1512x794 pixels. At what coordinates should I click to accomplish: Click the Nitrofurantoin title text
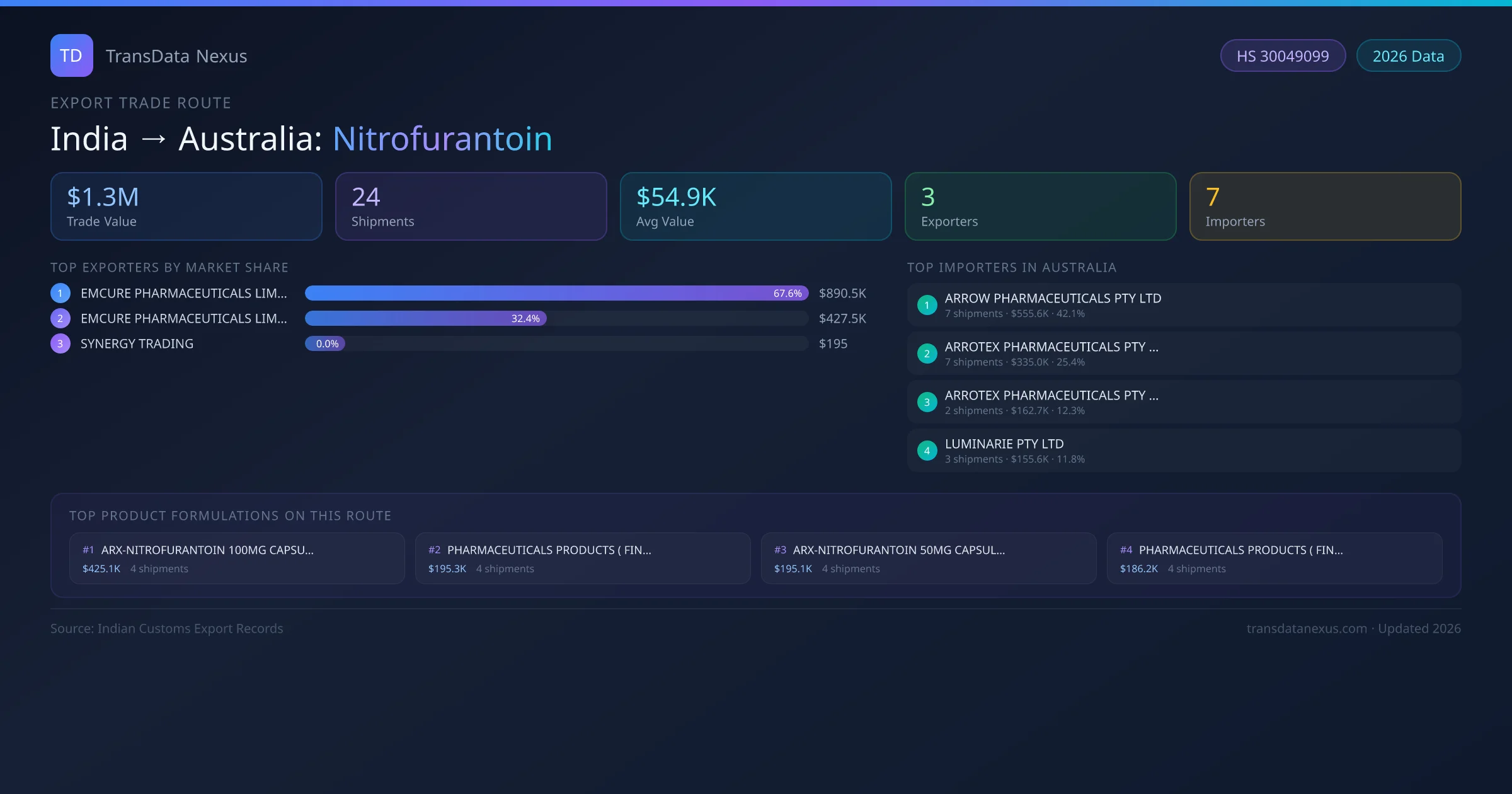tap(442, 139)
